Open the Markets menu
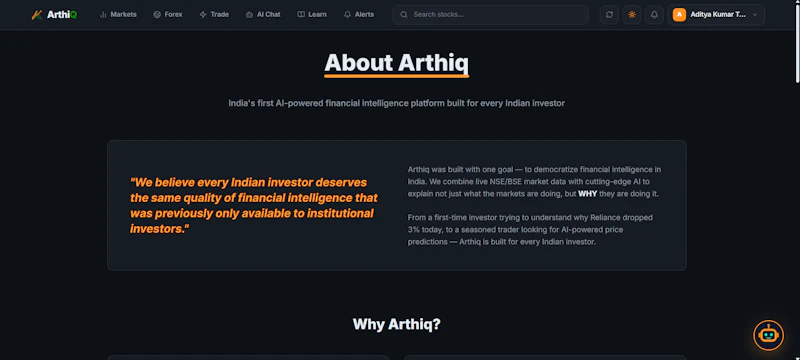 click(x=118, y=15)
